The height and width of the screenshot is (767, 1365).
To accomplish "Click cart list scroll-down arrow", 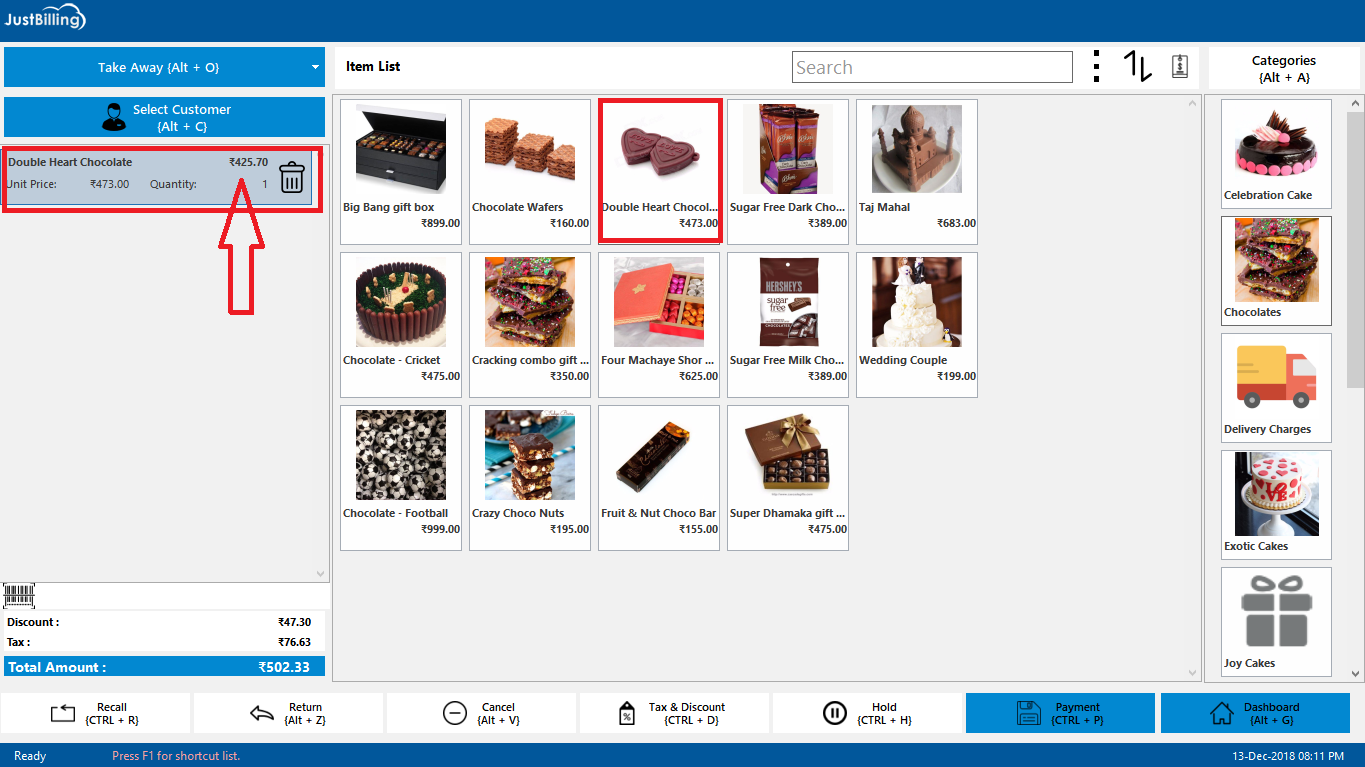I will pos(321,574).
